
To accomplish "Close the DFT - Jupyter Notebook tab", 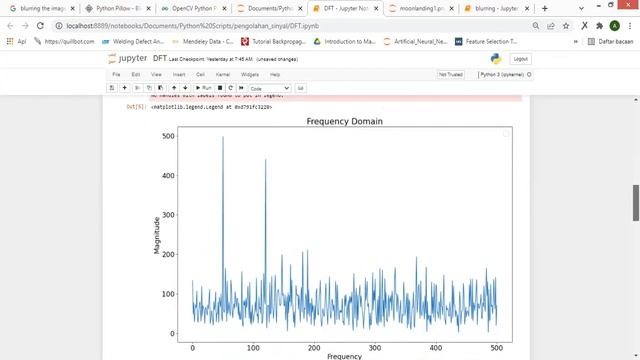I will pyautogui.click(x=376, y=8).
